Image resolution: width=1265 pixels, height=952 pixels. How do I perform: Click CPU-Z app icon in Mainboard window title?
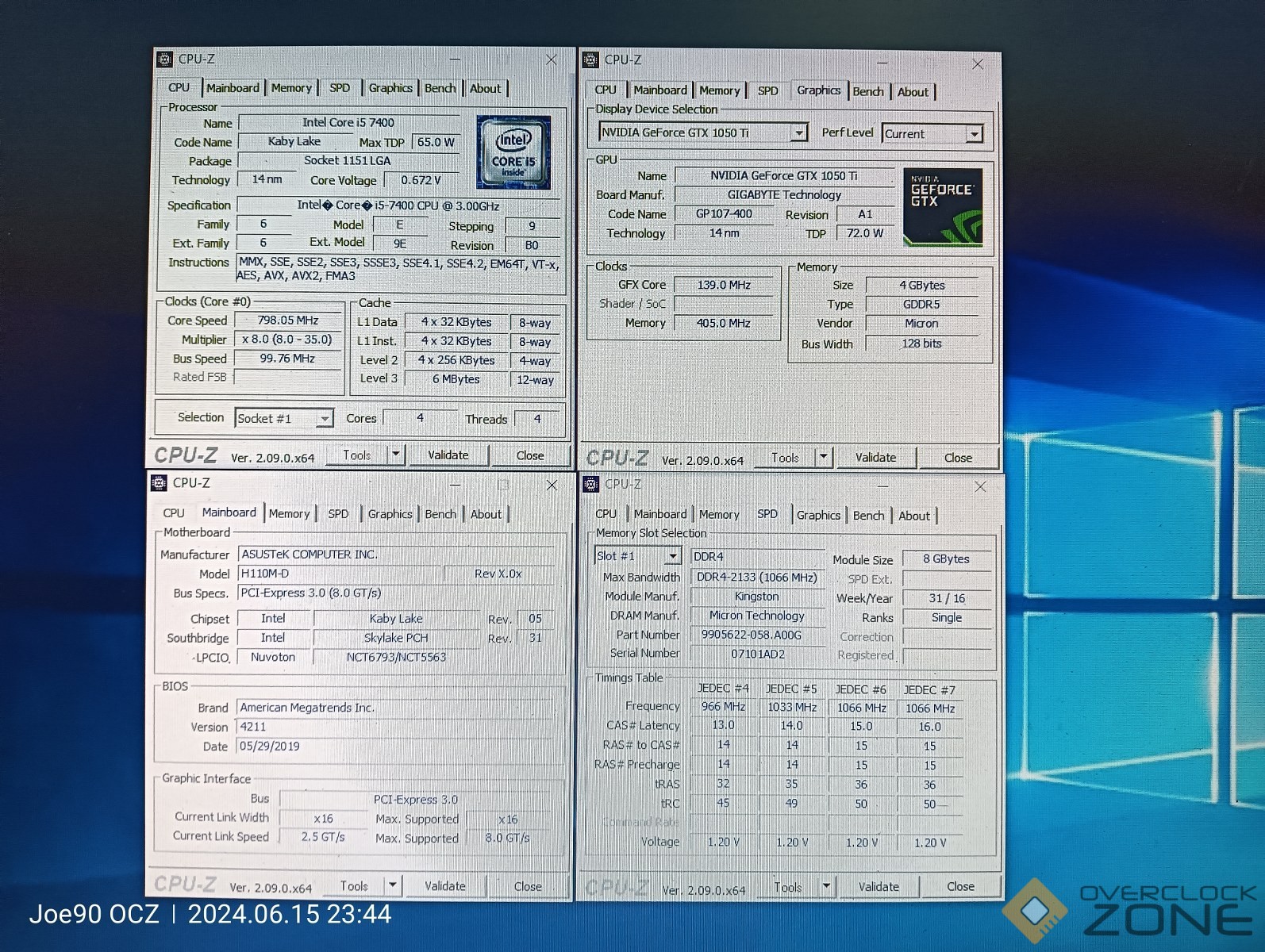click(x=159, y=483)
